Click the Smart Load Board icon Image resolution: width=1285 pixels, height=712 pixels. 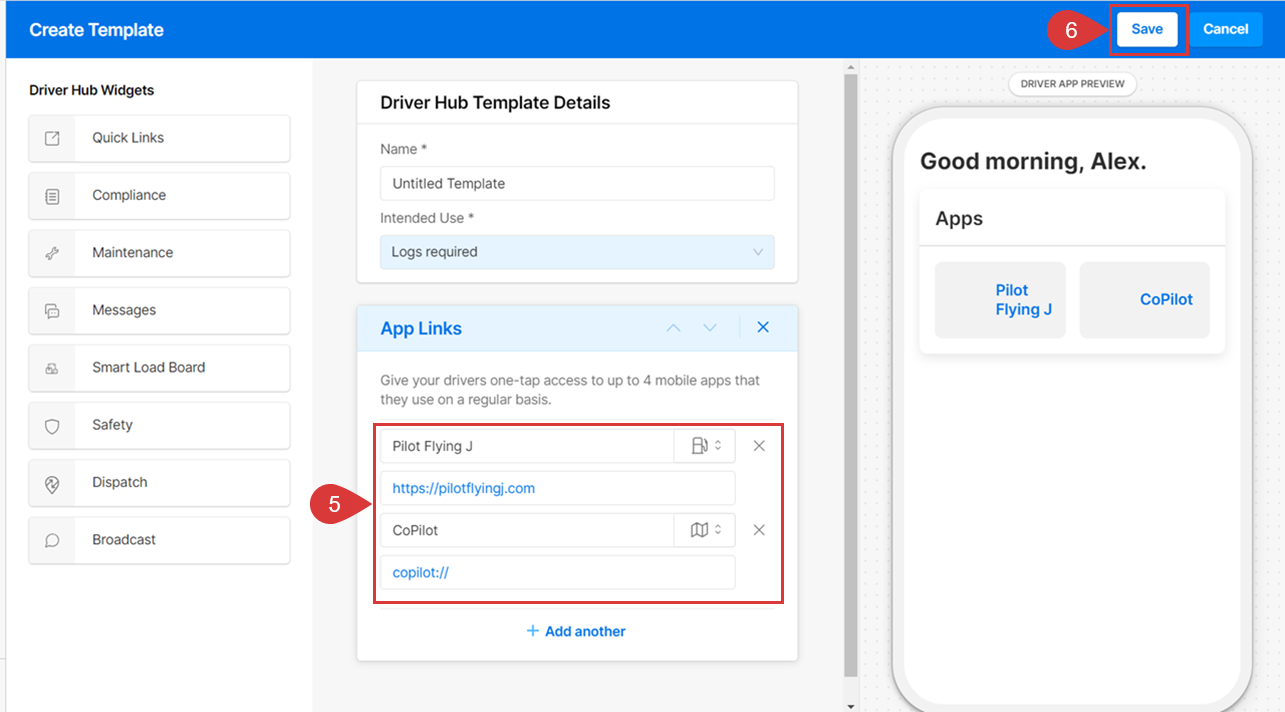[52, 368]
